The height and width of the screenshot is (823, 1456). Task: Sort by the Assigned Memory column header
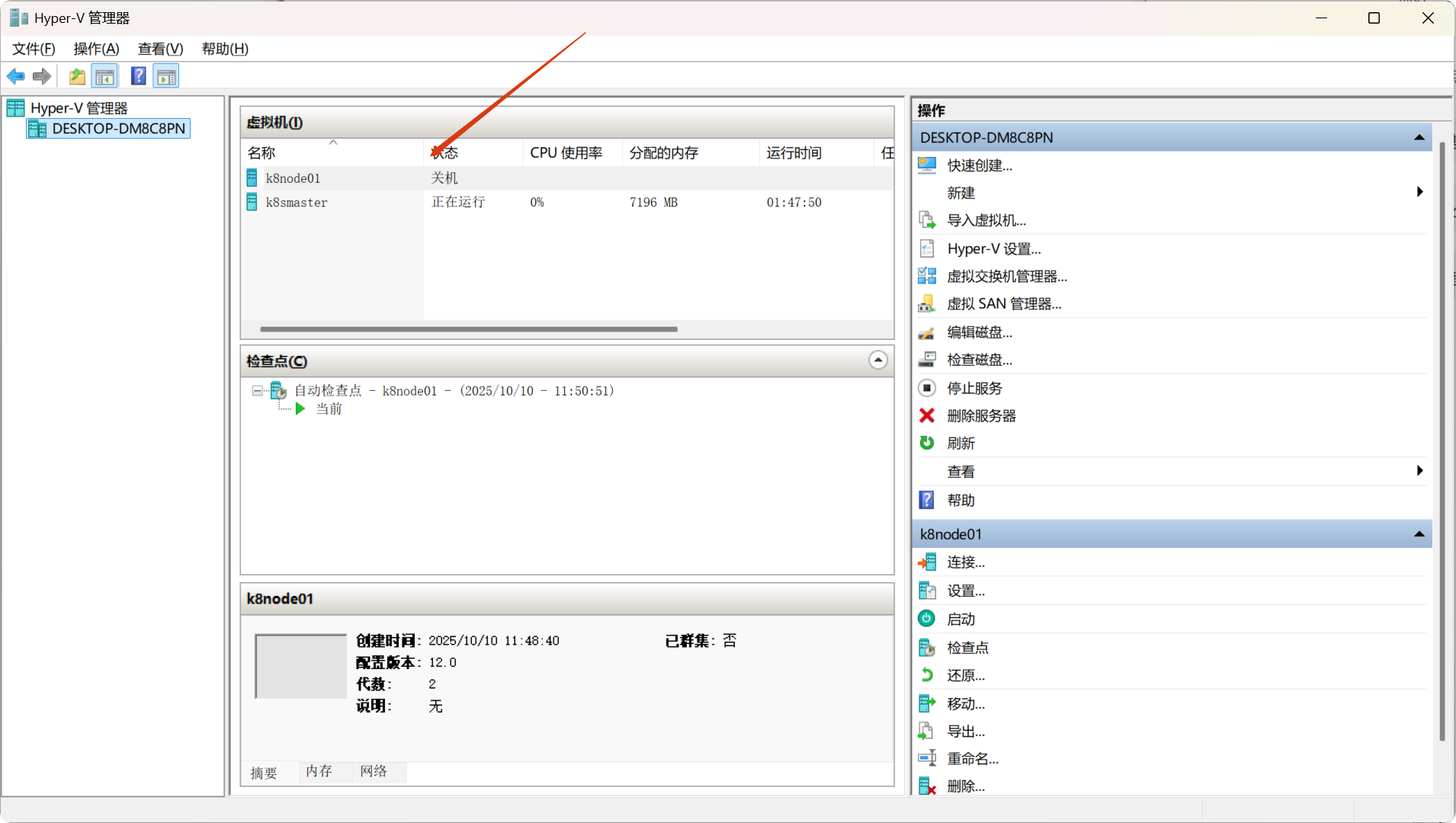coord(691,152)
